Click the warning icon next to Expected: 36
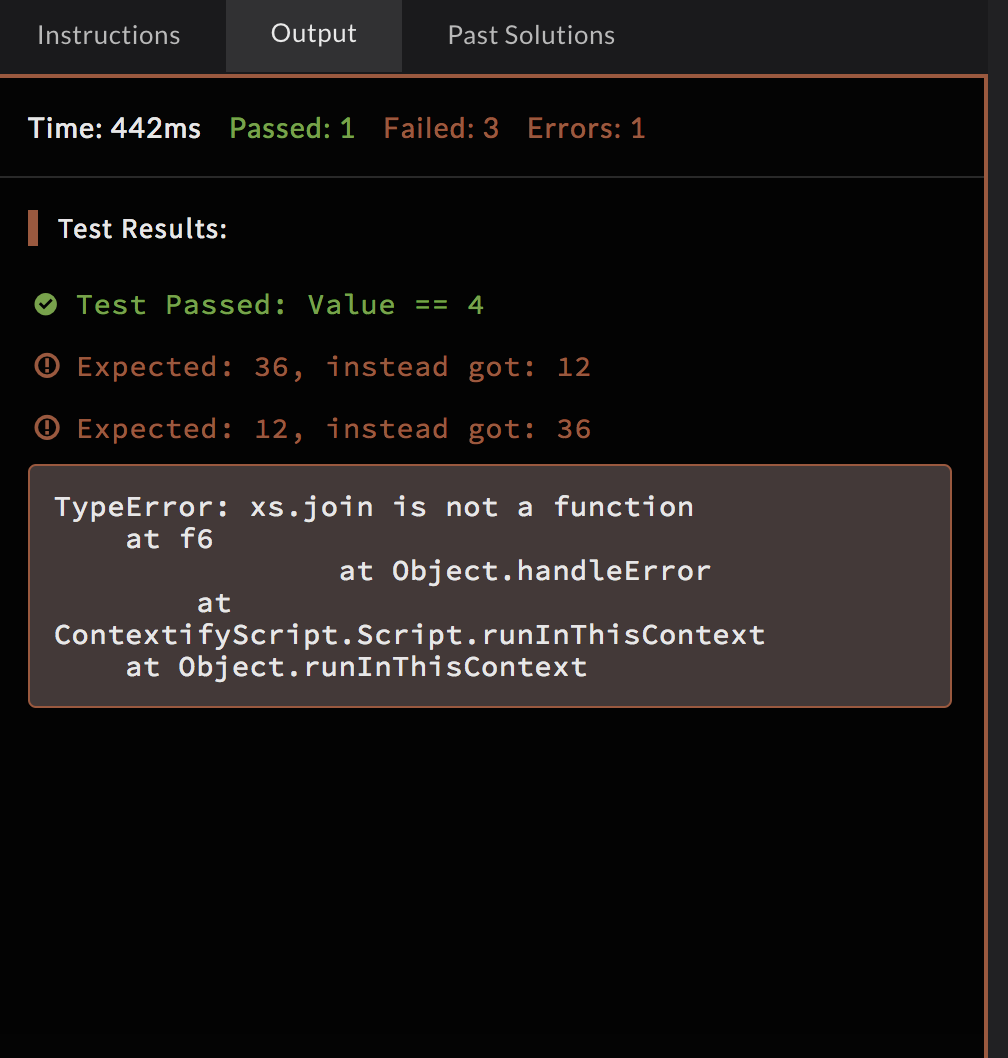 point(46,367)
